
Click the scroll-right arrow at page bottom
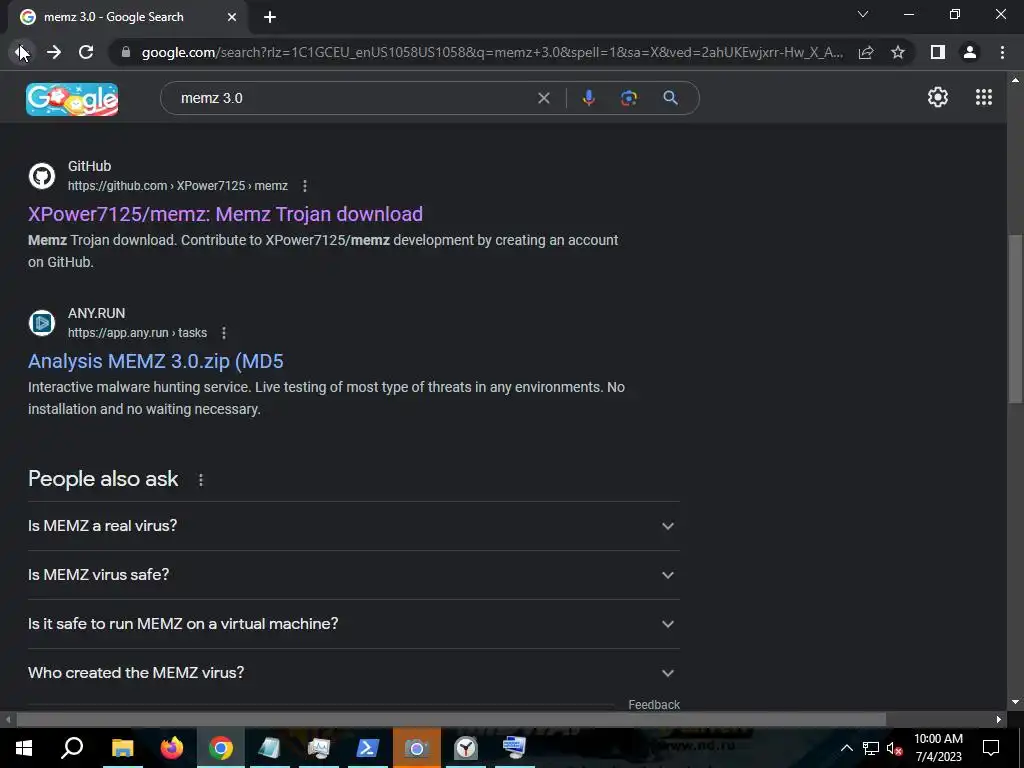coord(999,720)
